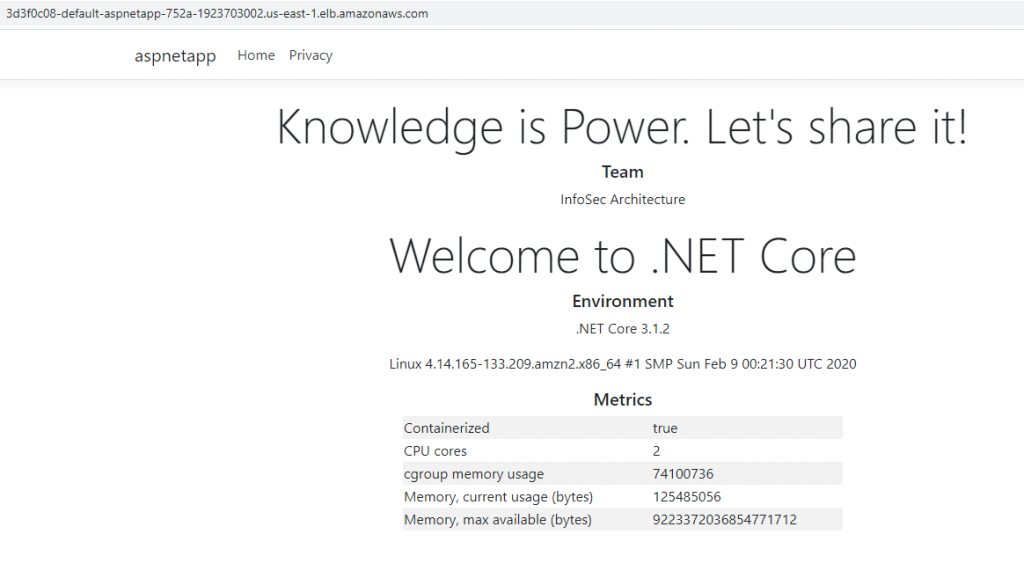Click the "Containerized" row label
This screenshot has height=578, width=1024.
[447, 428]
